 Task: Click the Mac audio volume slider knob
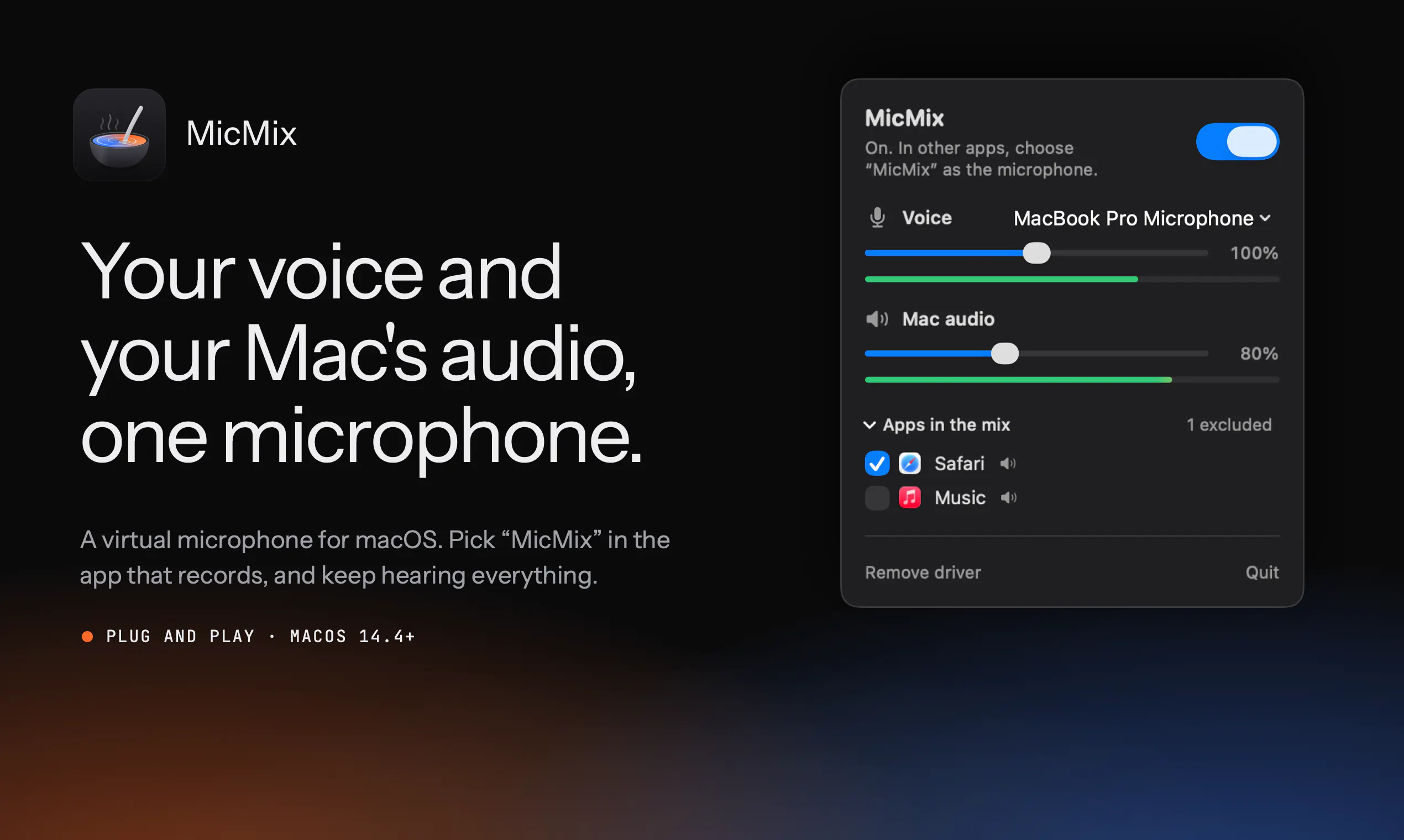(x=1004, y=354)
